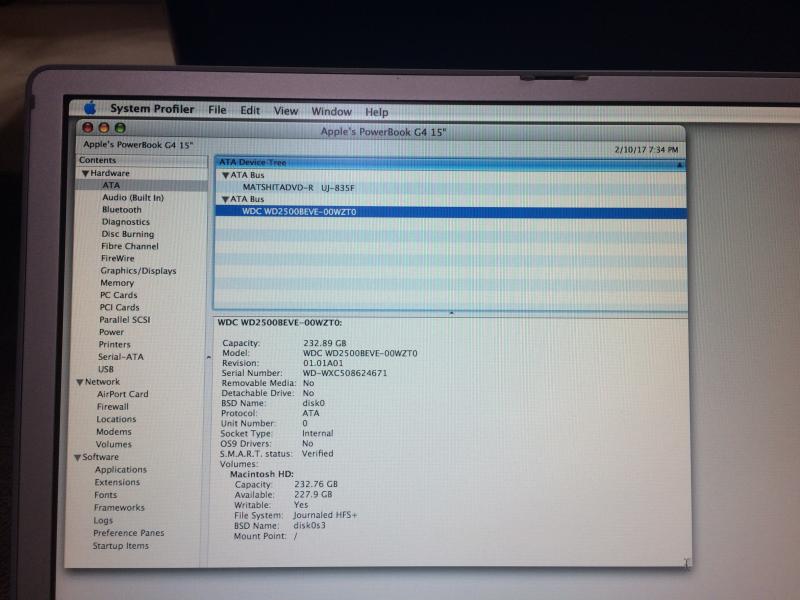The image size is (800, 600).
Task: Select Preference Panes under Software
Action: pyautogui.click(x=129, y=533)
